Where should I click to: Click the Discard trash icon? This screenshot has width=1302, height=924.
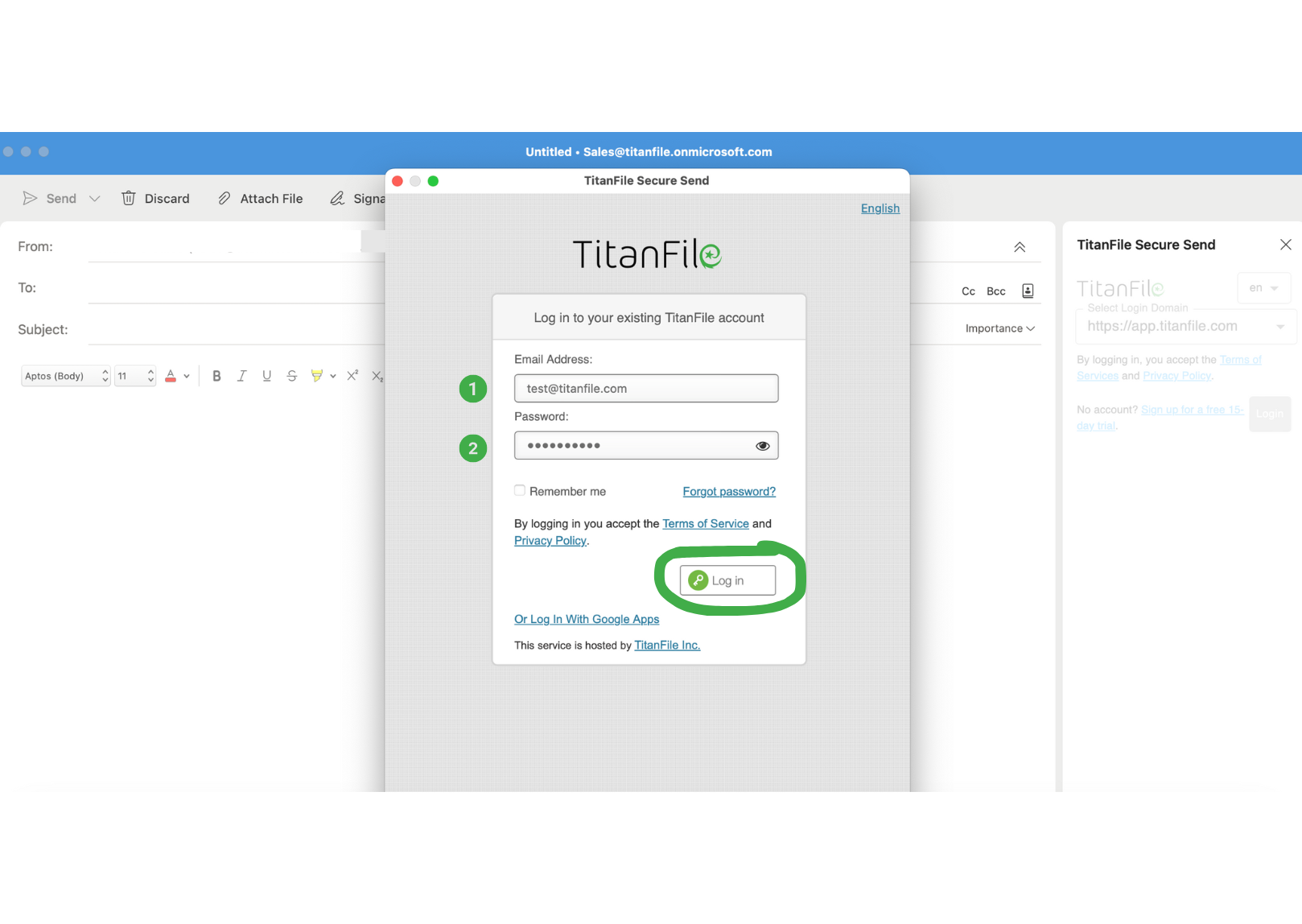(x=128, y=198)
